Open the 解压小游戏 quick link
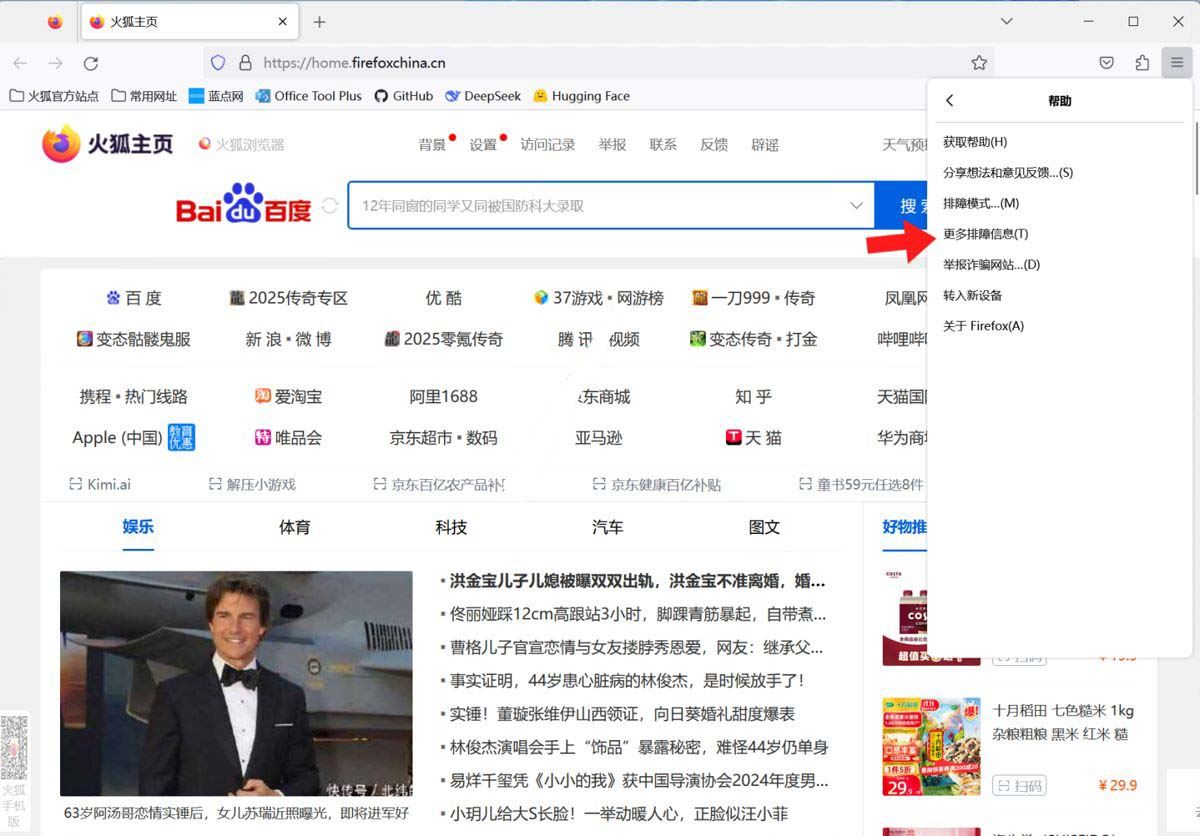 (252, 484)
